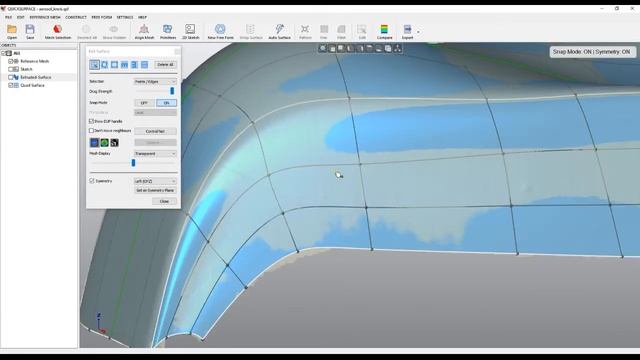Collapse the All tree node

[3, 53]
